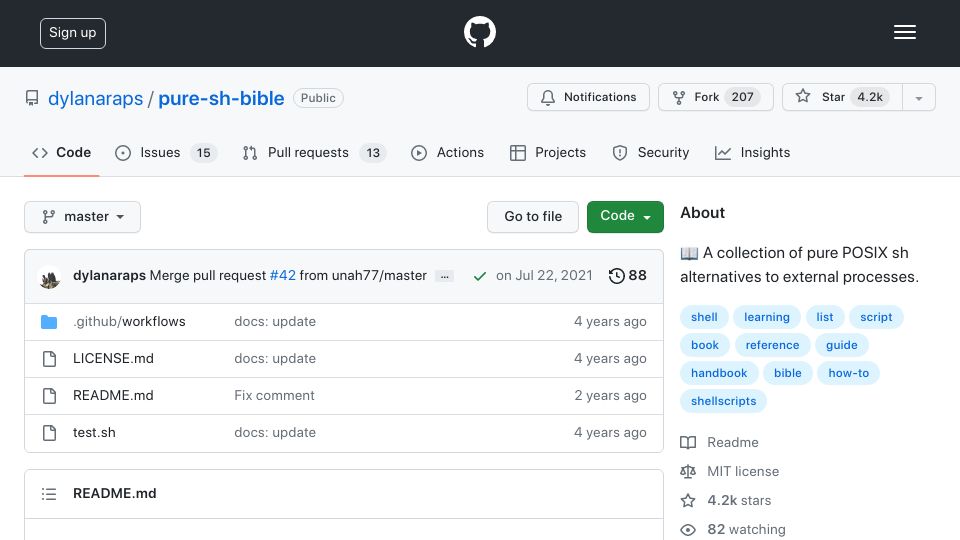Select the bible topic tag
The height and width of the screenshot is (540, 960).
(x=787, y=373)
